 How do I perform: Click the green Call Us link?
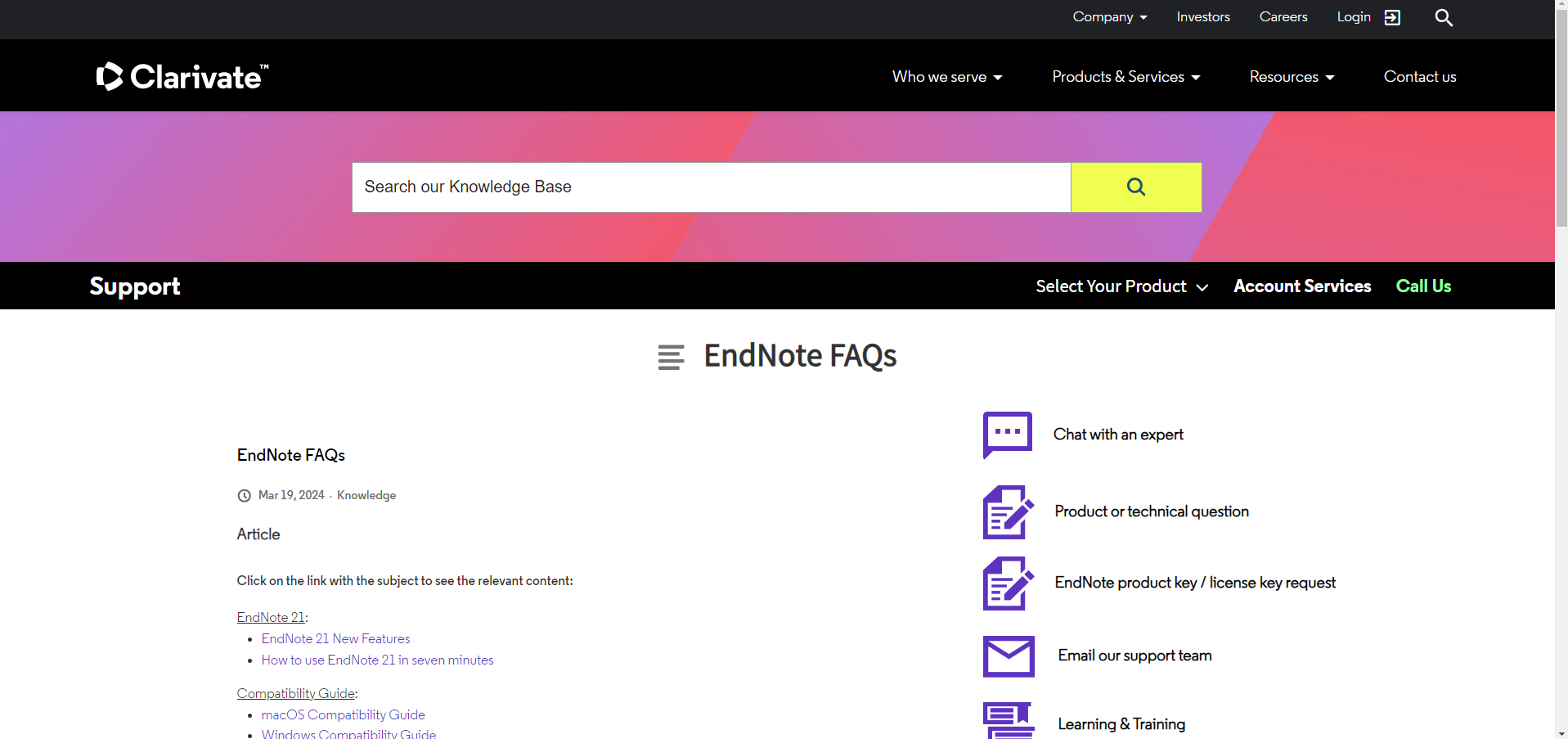pos(1423,286)
